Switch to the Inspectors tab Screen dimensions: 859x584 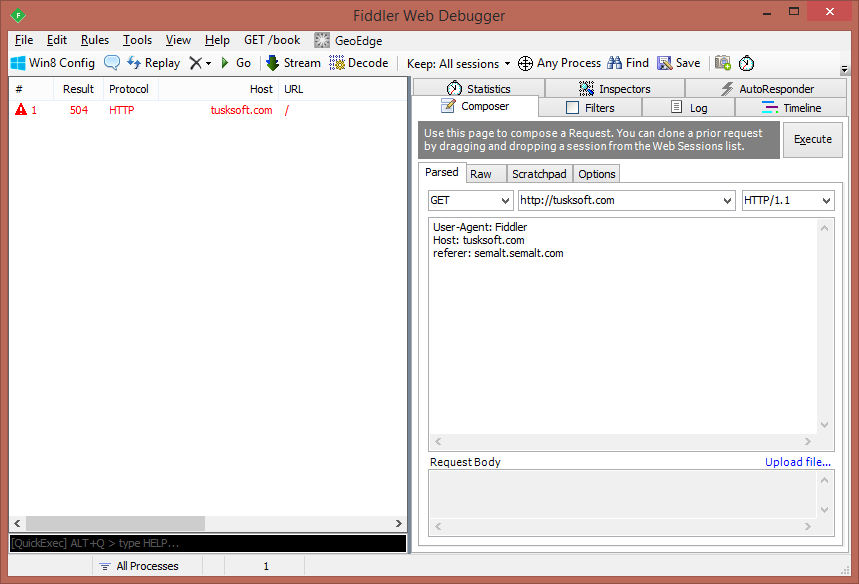pos(615,88)
